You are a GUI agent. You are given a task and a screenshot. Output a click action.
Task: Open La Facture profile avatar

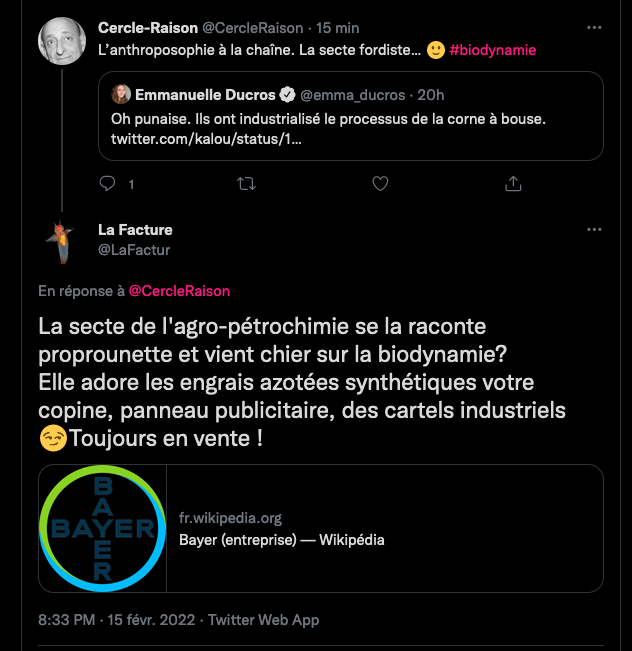tap(62, 242)
